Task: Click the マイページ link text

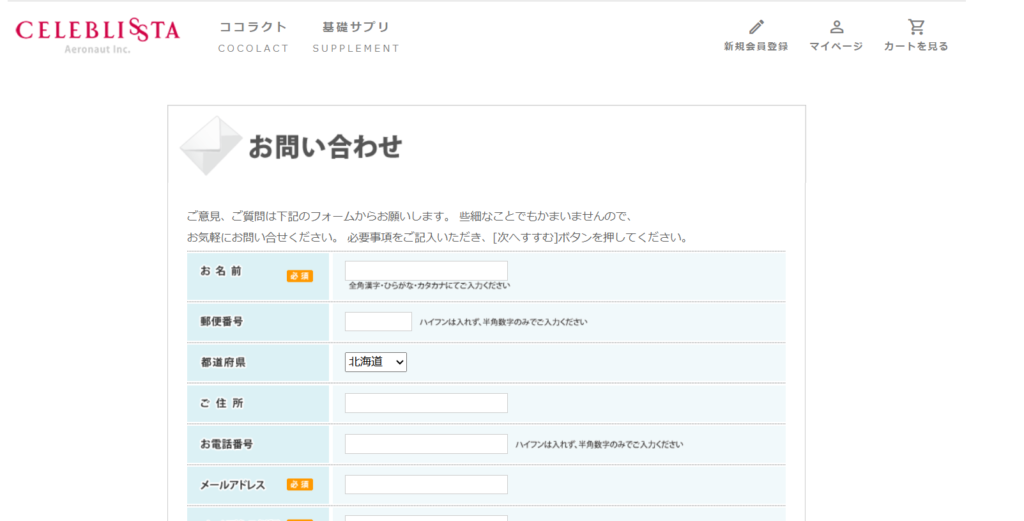Action: click(x=837, y=46)
